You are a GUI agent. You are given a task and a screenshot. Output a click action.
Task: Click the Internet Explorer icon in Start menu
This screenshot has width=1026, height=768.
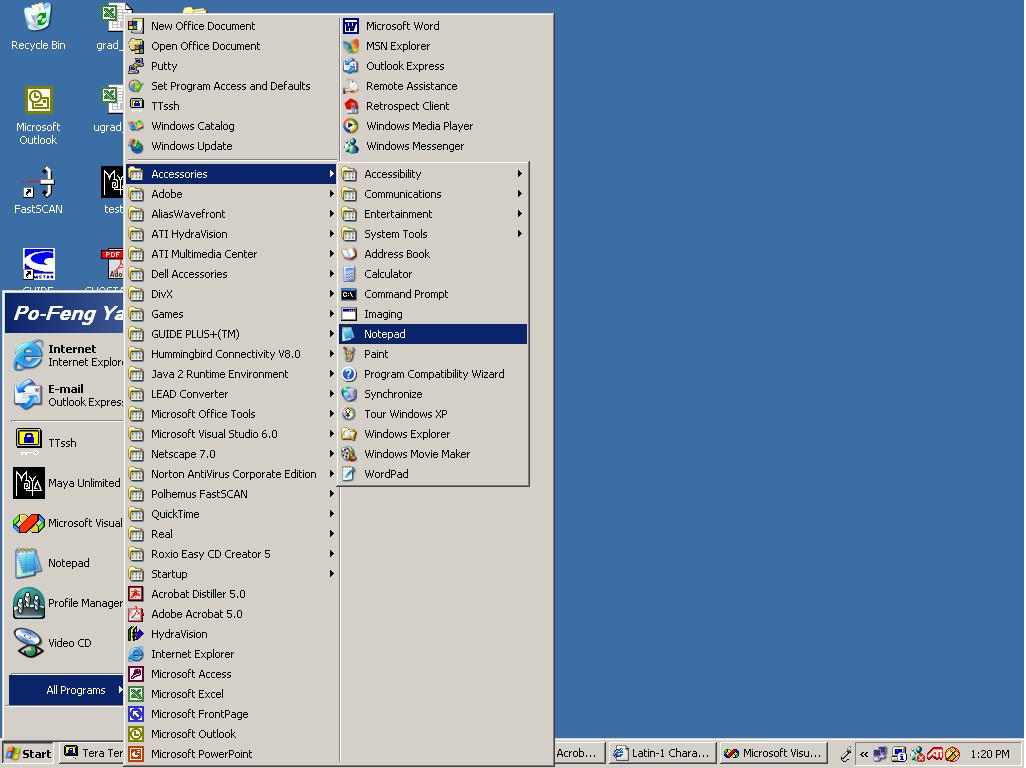28,355
